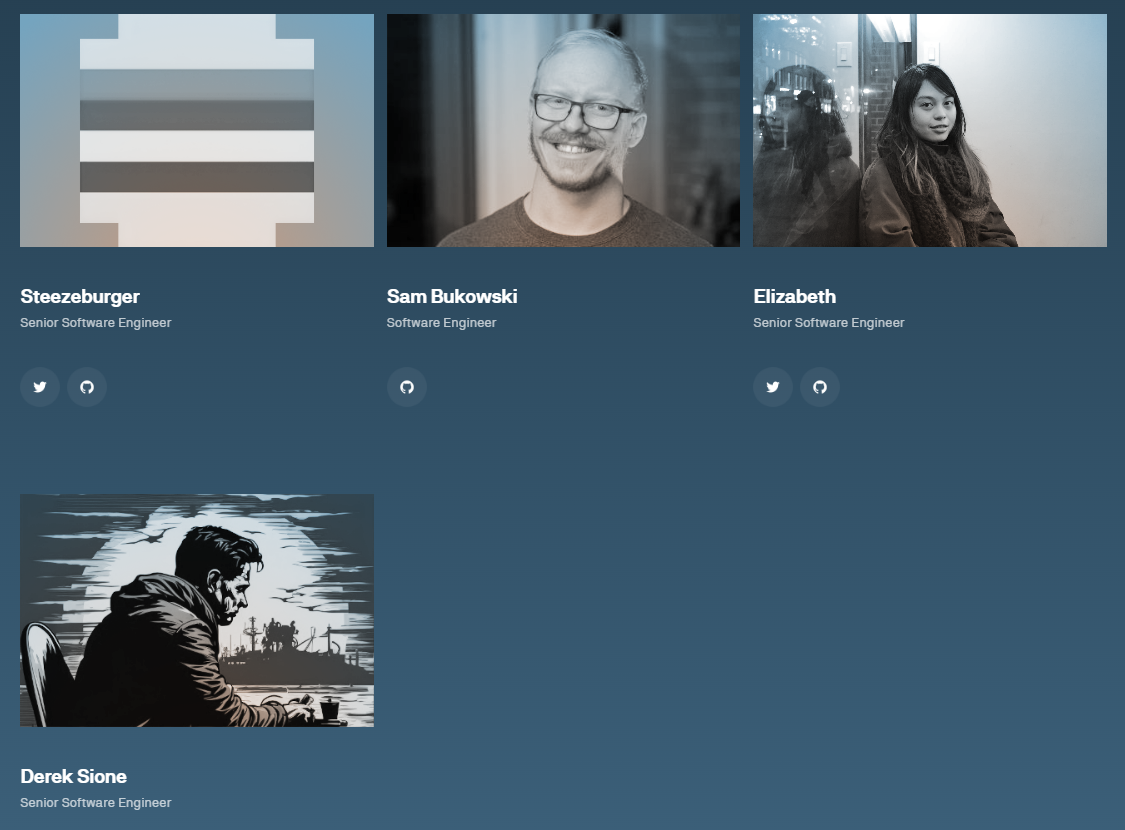Click Senior Software Engineer under Derek Sione
The height and width of the screenshot is (830, 1125).
click(x=96, y=803)
